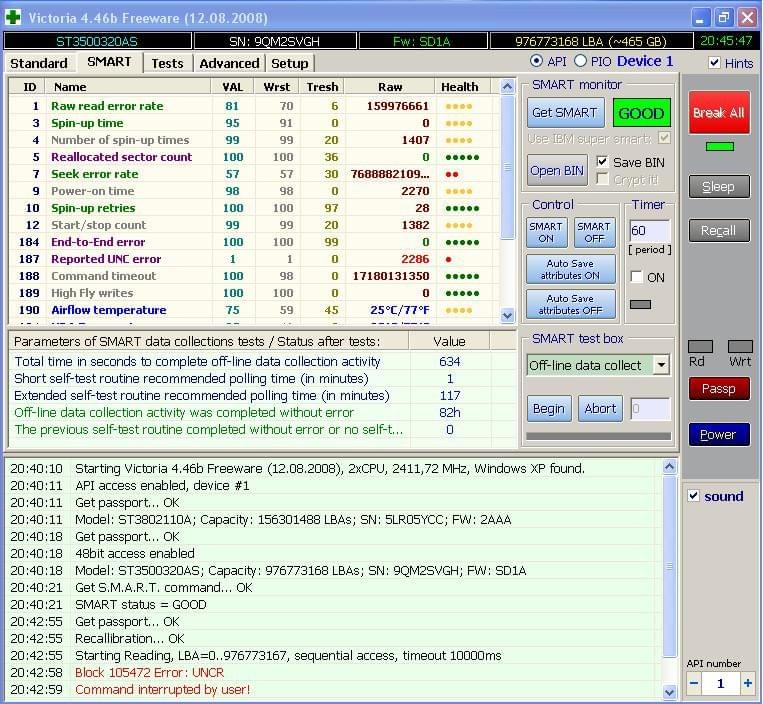
Task: Click the Name column header
Action: tap(127, 87)
